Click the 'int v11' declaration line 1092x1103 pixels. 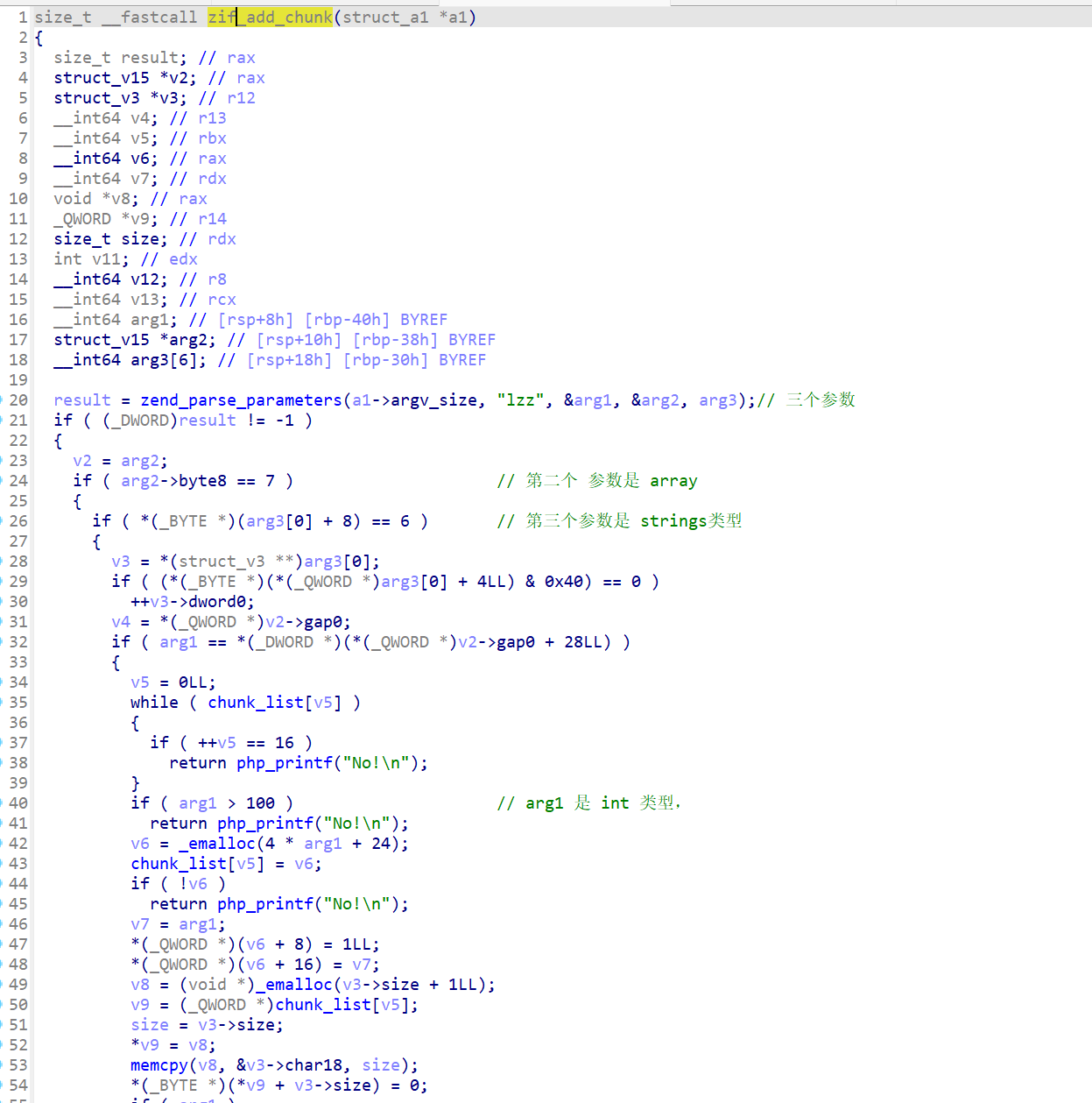pyautogui.click(x=92, y=258)
